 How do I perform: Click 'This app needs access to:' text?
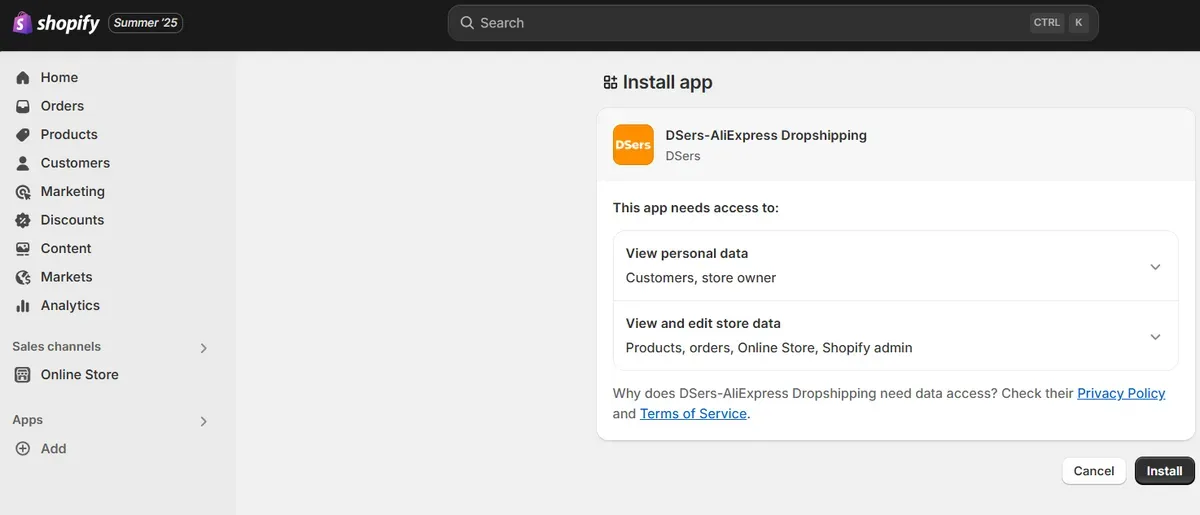(x=696, y=208)
